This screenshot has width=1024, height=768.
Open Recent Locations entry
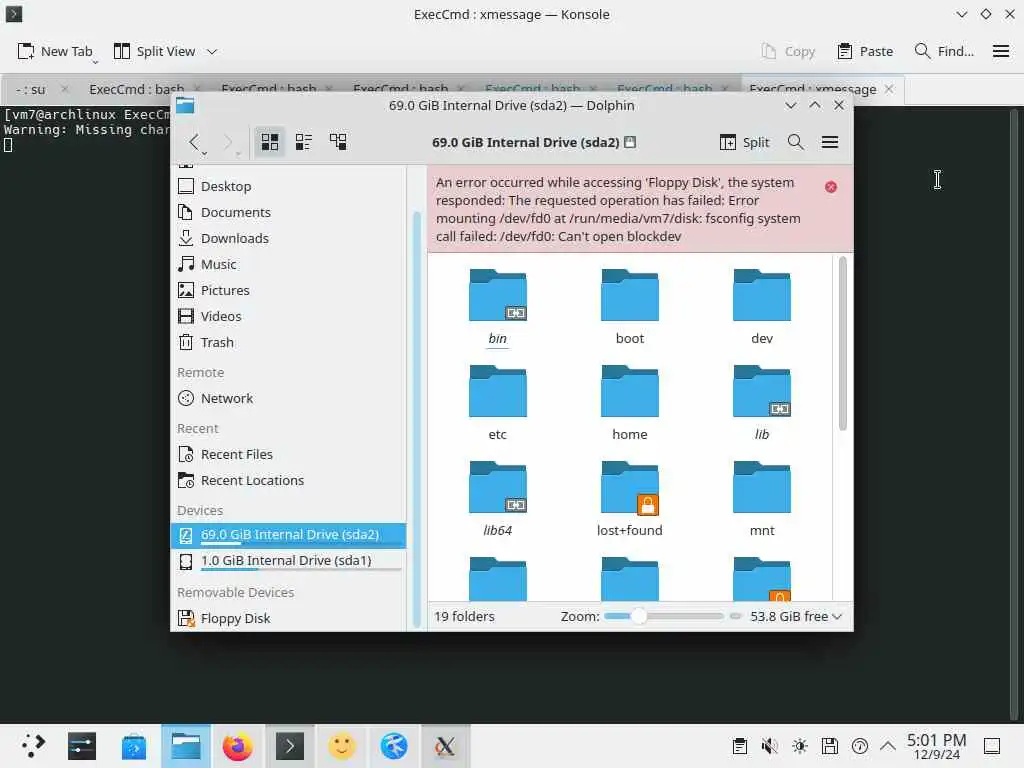click(x=289, y=480)
